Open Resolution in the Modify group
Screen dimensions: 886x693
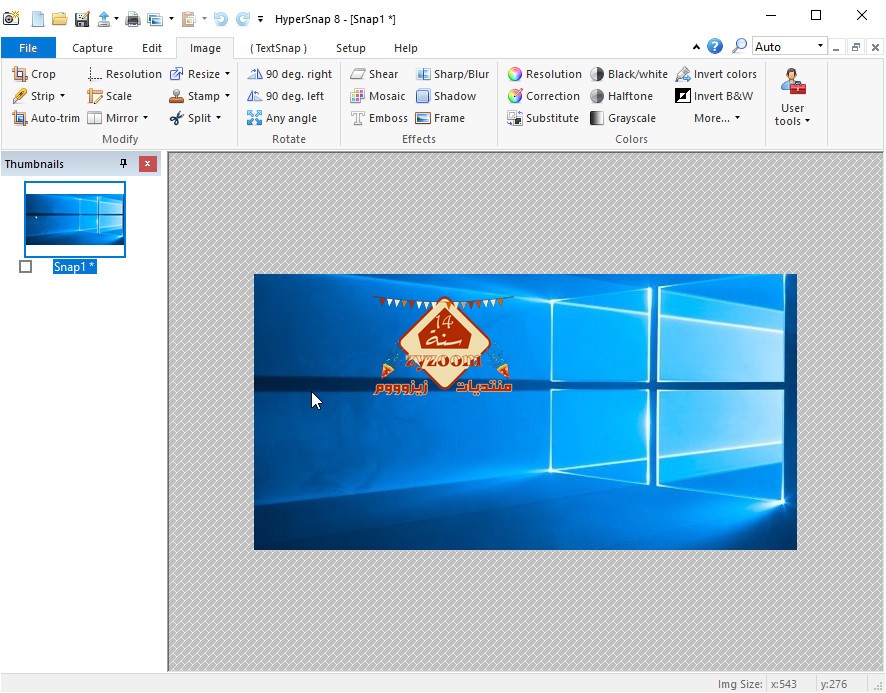click(124, 74)
